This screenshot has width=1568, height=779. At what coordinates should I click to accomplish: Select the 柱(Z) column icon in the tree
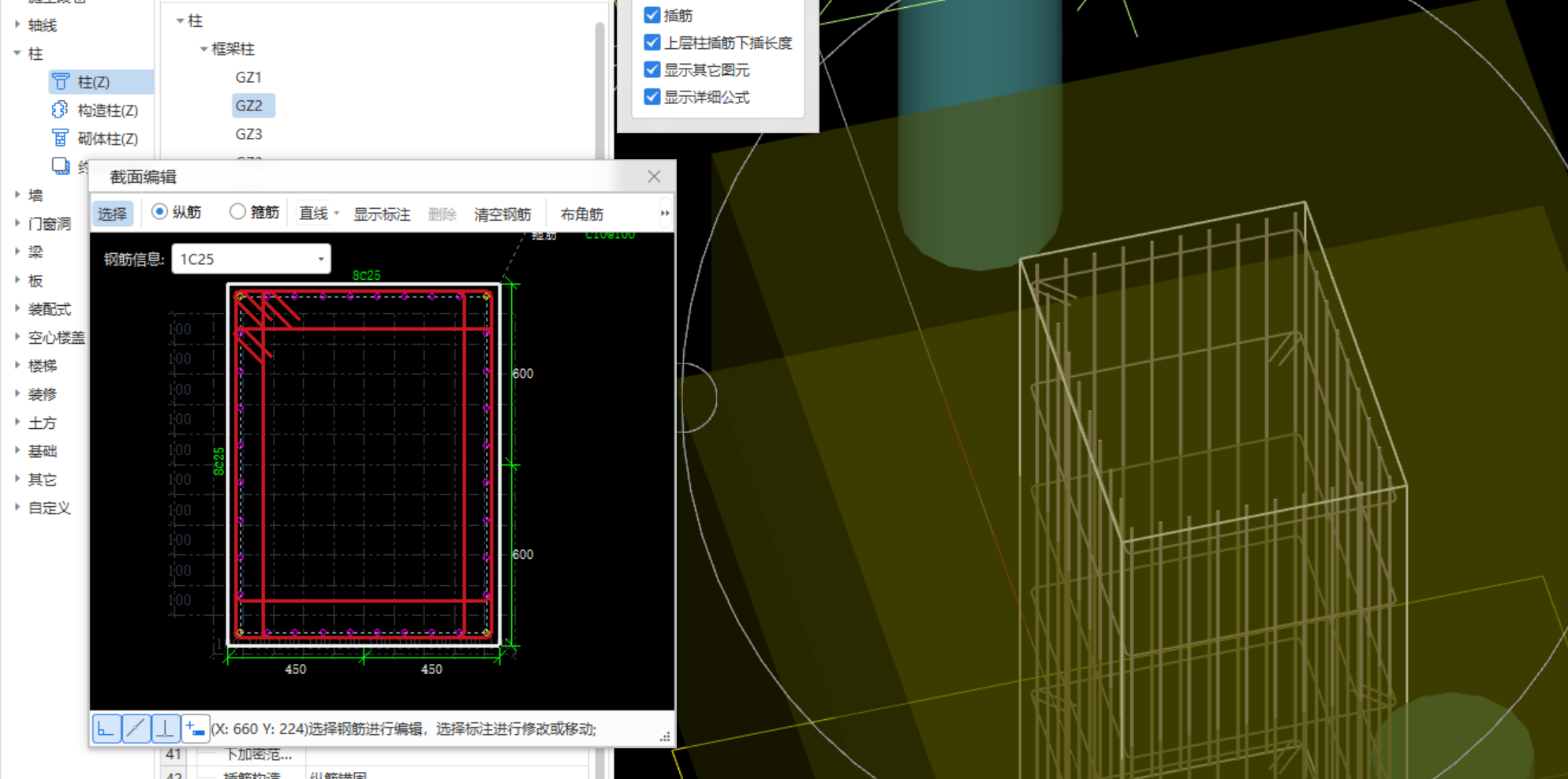[x=61, y=81]
